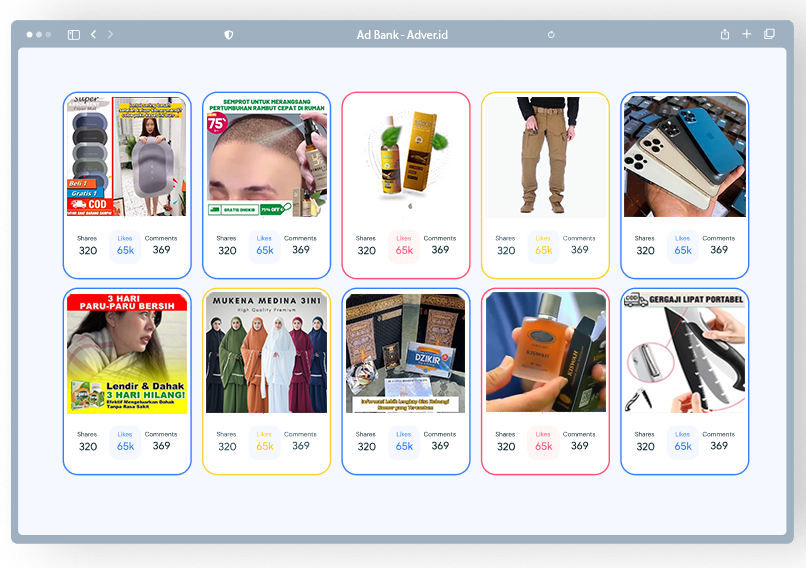The image size is (806, 568).
Task: Reload the page with the refresh icon
Action: coord(551,35)
